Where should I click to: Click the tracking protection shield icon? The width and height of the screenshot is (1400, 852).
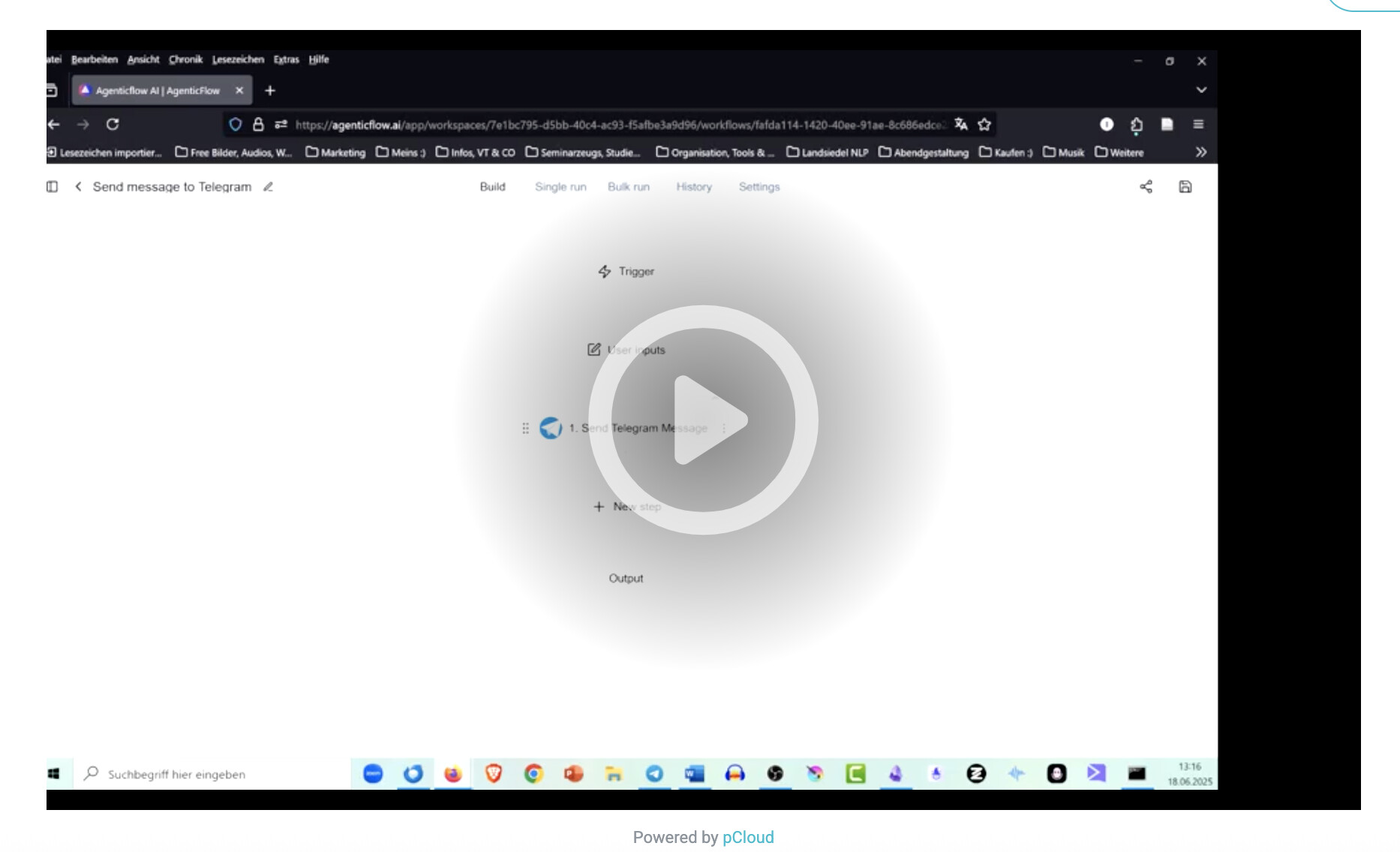click(236, 124)
